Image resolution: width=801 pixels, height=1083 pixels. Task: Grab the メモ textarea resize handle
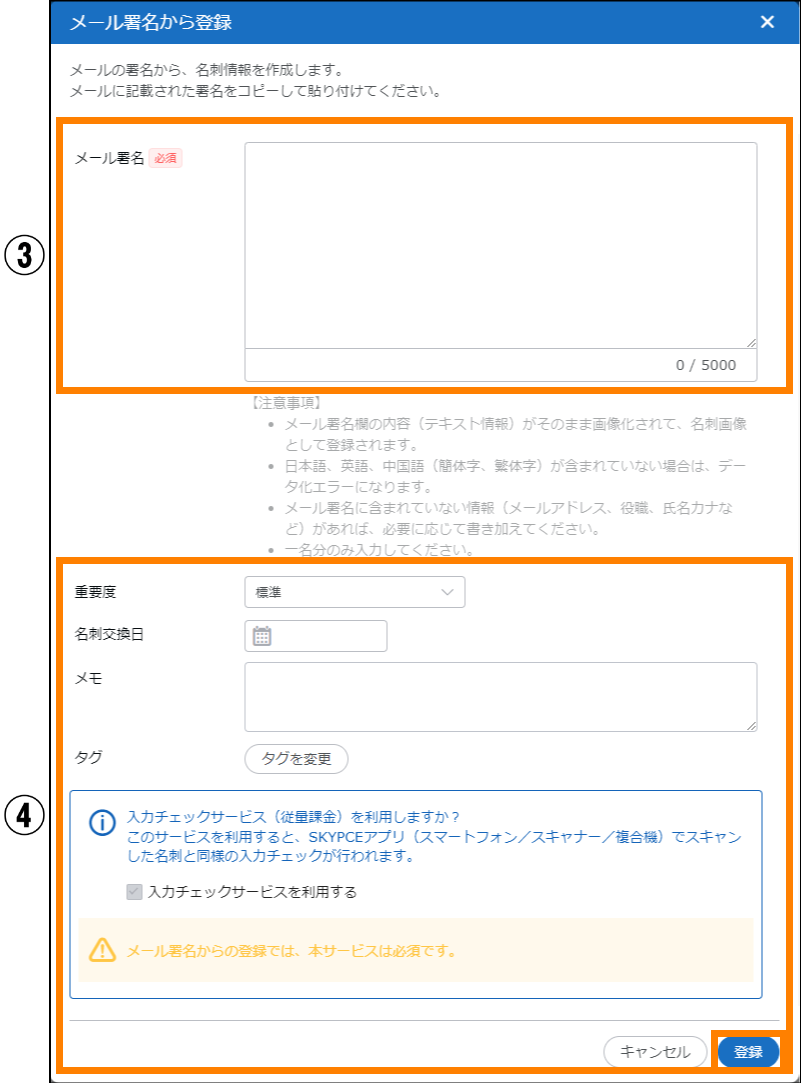[750, 725]
